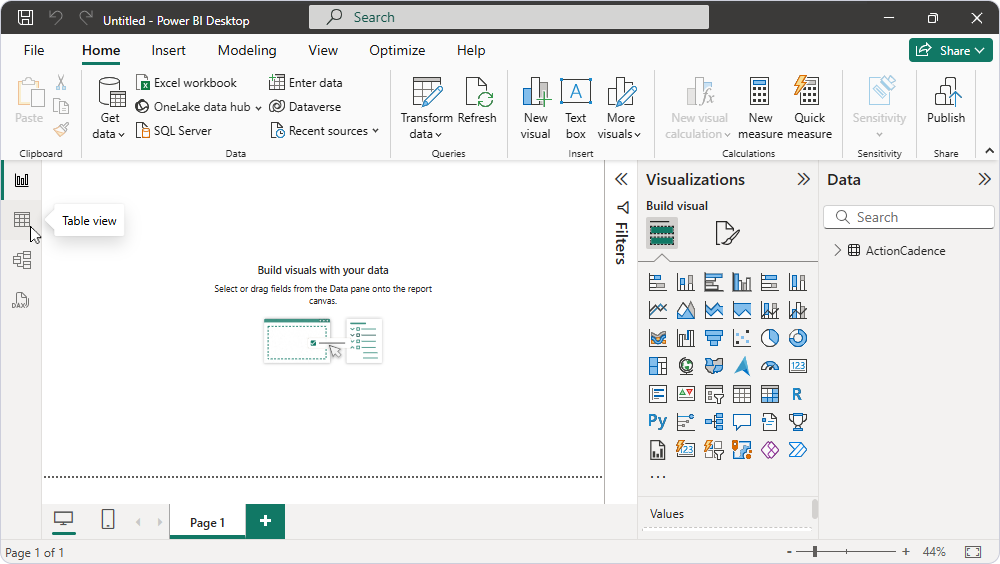Click the Data pane search field
Image resolution: width=1000 pixels, height=564 pixels.
pyautogui.click(x=909, y=217)
